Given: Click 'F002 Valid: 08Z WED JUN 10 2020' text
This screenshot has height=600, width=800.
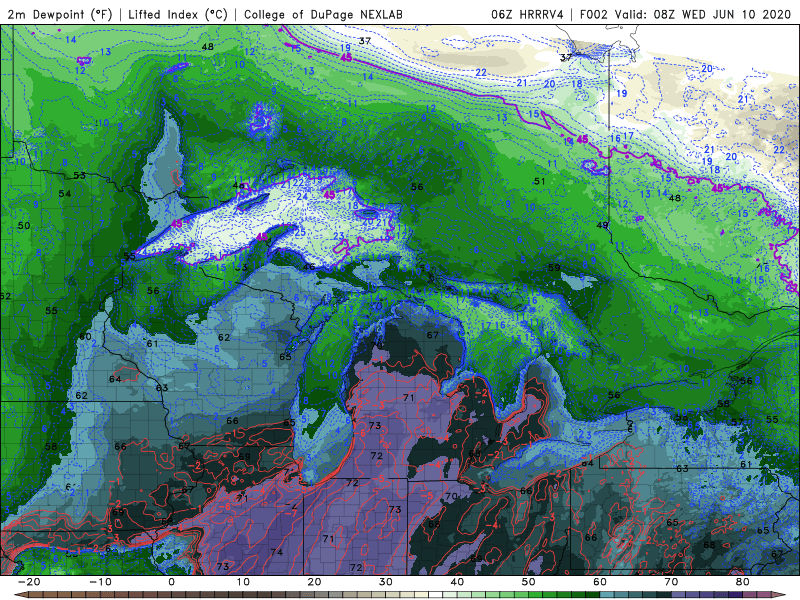Looking at the screenshot, I should click(686, 14).
